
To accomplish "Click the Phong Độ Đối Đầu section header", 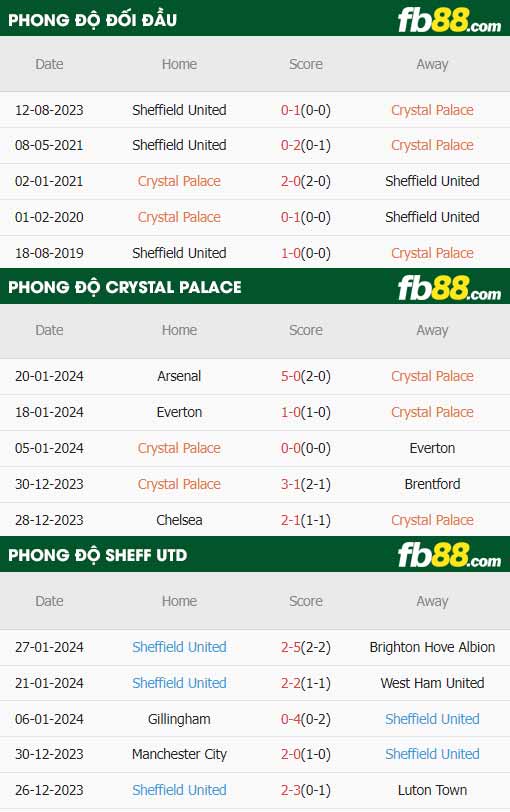I will 93,20.
